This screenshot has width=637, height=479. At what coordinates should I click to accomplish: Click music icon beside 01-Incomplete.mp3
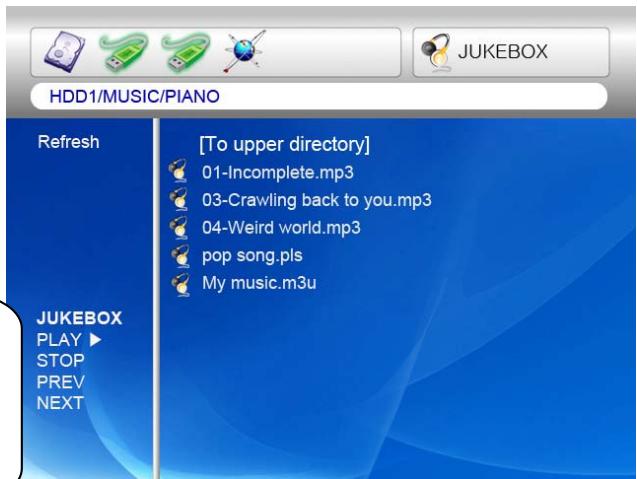pyautogui.click(x=179, y=171)
